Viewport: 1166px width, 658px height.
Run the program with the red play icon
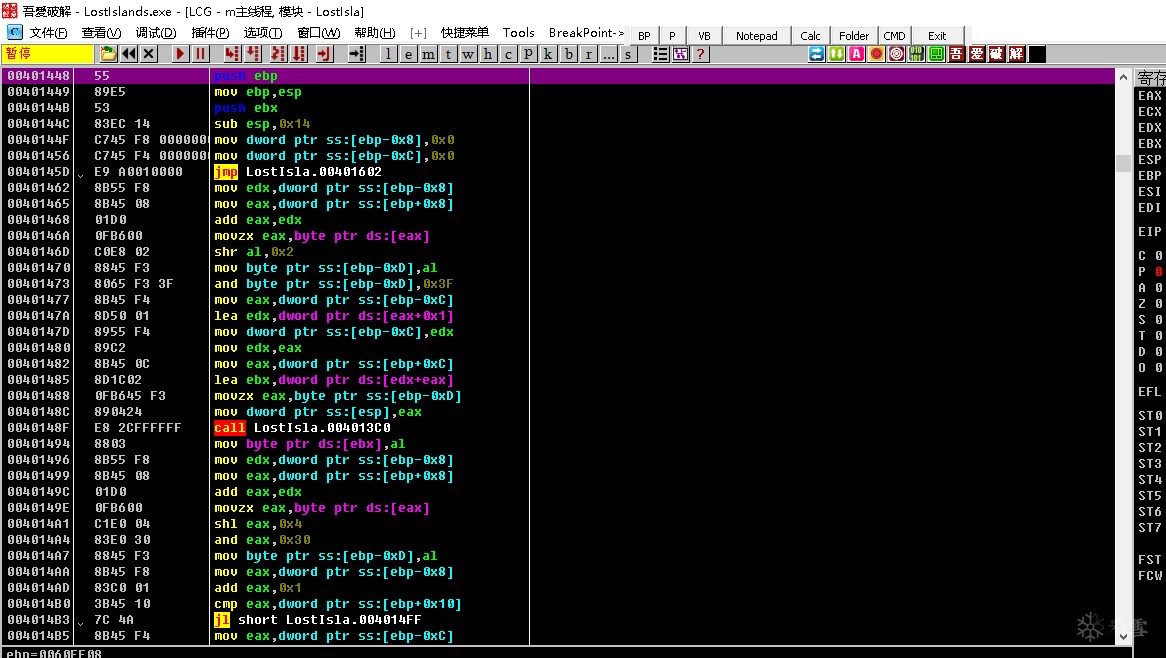pyautogui.click(x=180, y=54)
